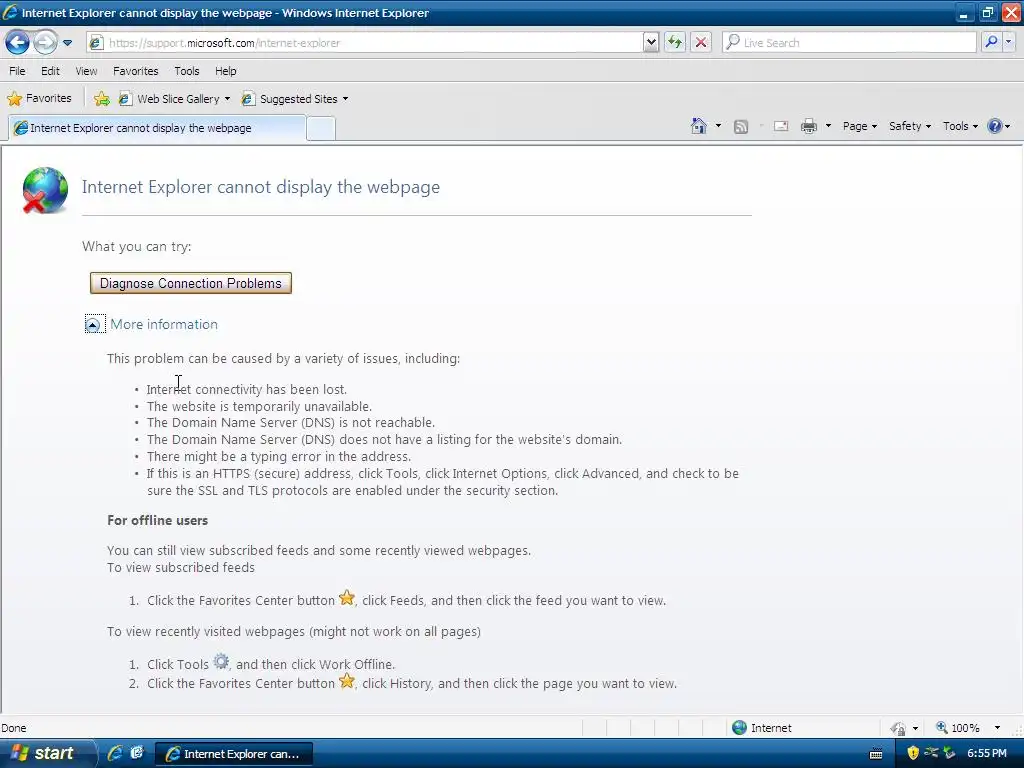Expand the Print options dropdown arrow
This screenshot has height=768, width=1024.
(828, 126)
